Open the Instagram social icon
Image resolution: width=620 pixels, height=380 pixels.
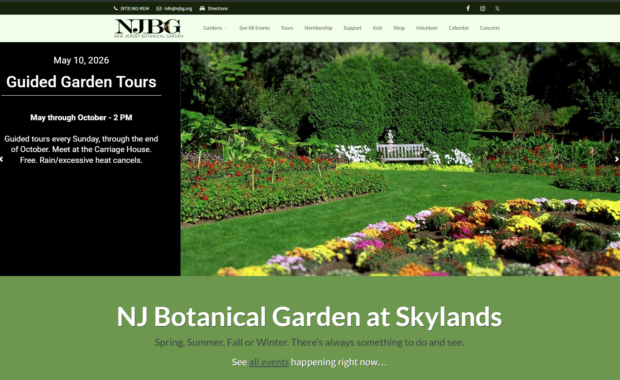coord(482,8)
